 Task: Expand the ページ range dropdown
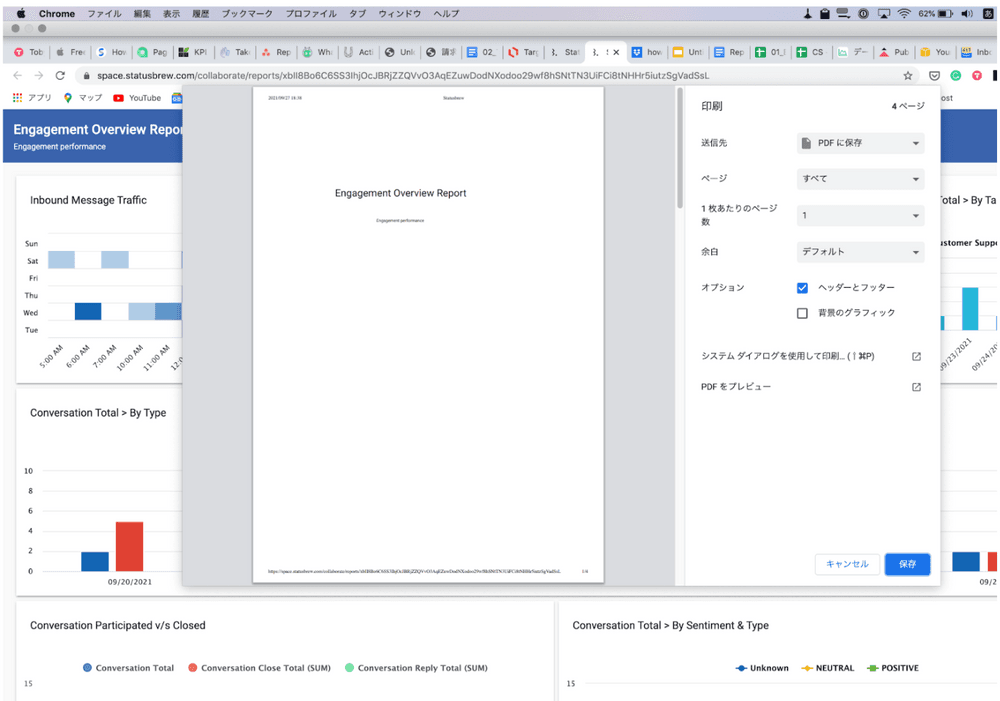pos(860,179)
